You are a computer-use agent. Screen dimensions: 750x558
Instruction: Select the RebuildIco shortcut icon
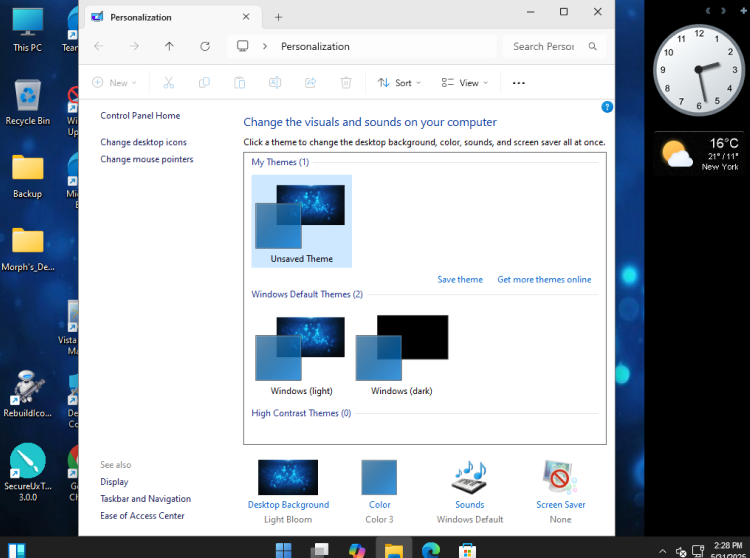[x=27, y=394]
